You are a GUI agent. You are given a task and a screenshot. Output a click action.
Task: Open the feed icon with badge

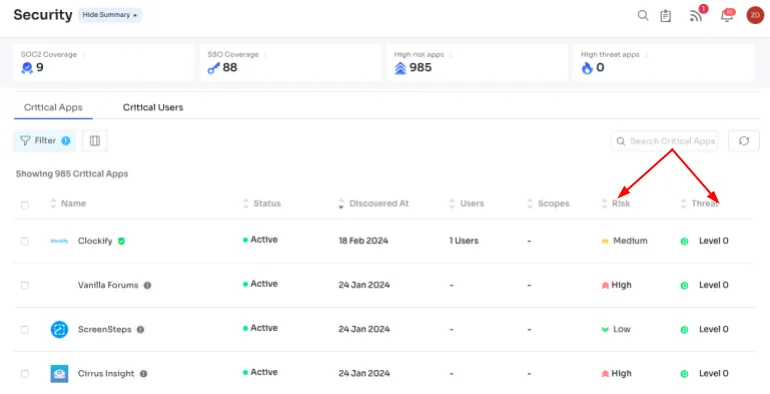(x=696, y=16)
